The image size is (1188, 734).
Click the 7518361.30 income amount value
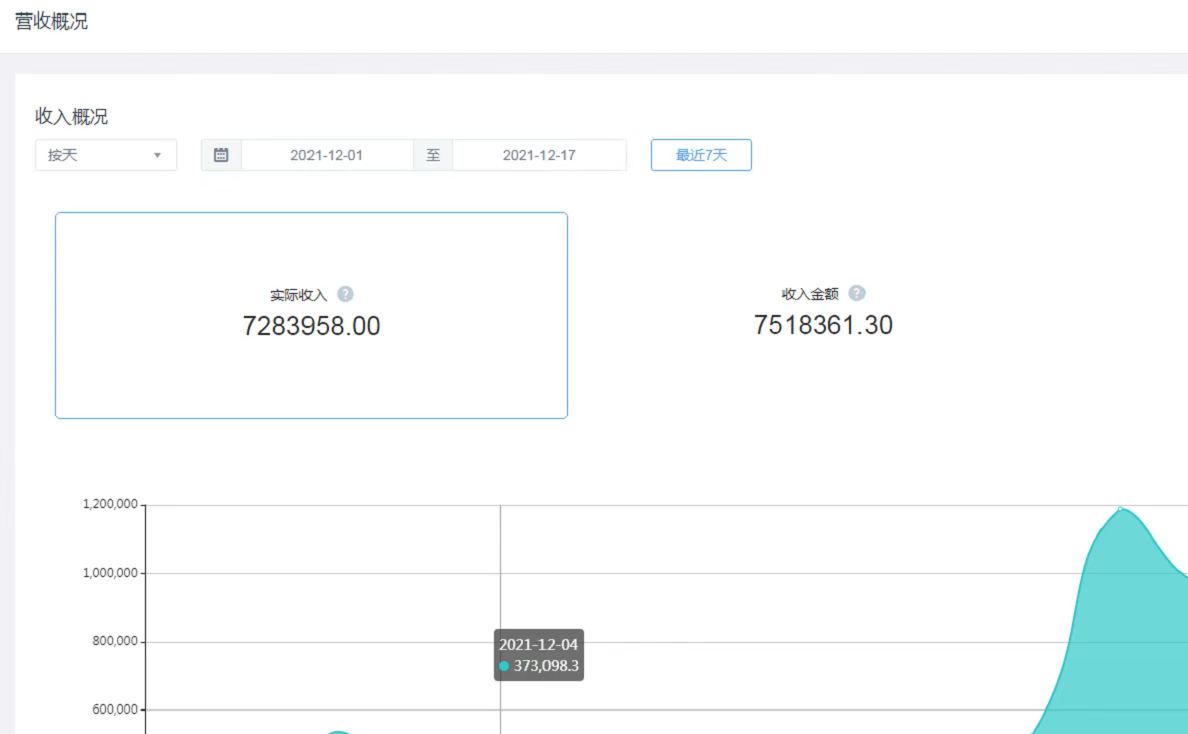point(823,325)
